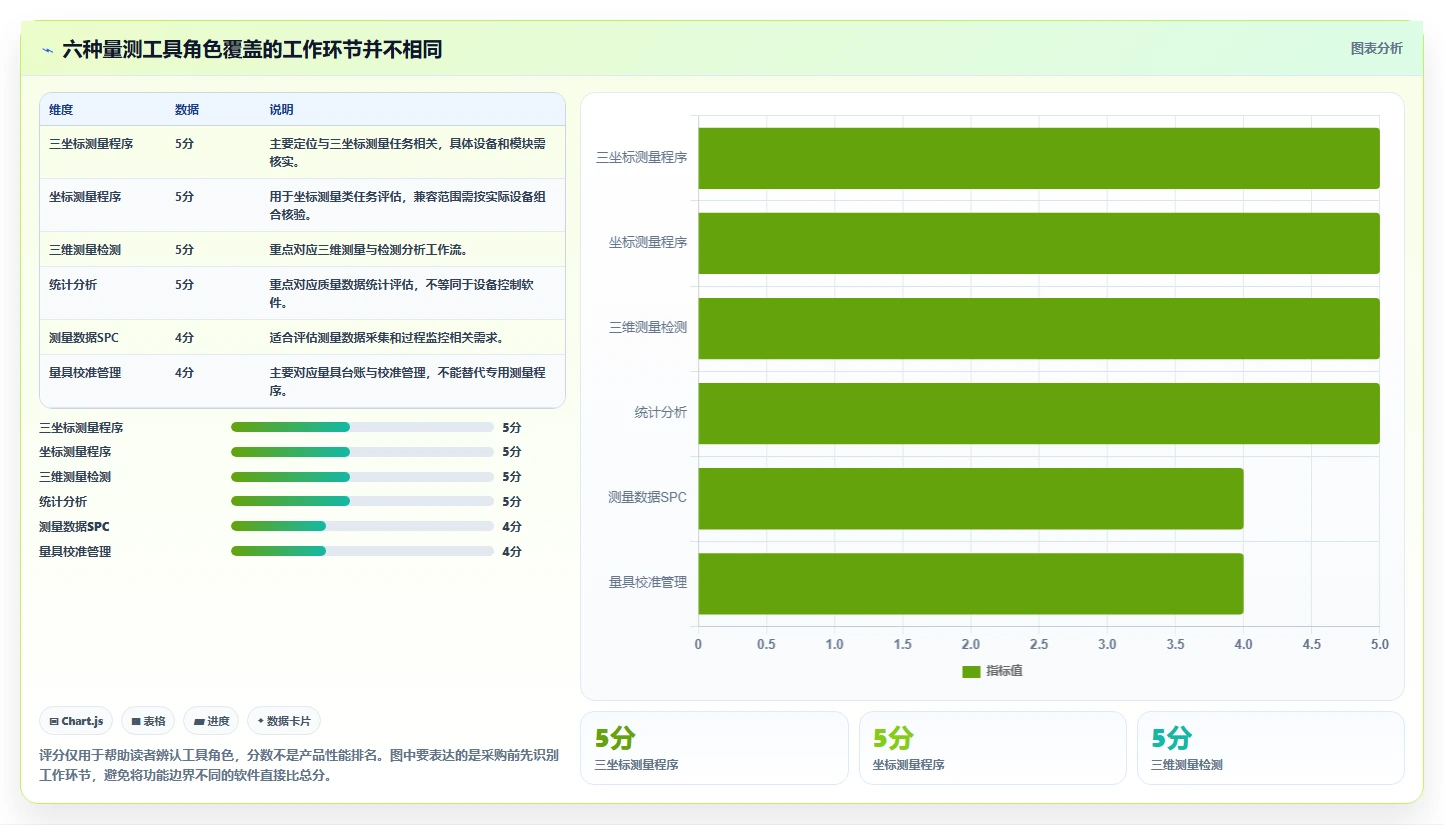Click table cell 三坐标测量程序
The width and height of the screenshot is (1444, 825).
tap(91, 144)
